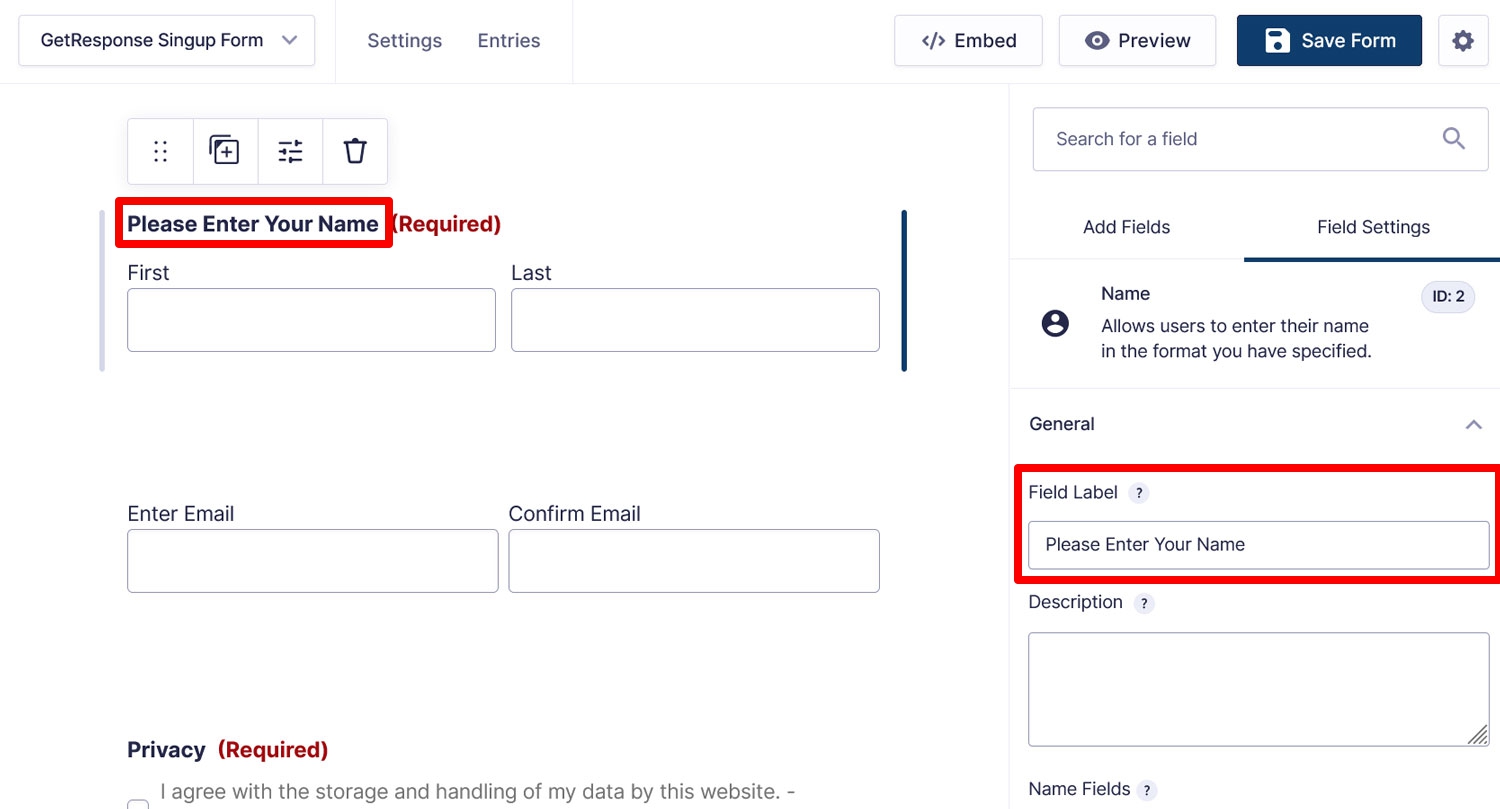Open the Entries menu item
This screenshot has width=1500, height=809.
pyautogui.click(x=509, y=41)
